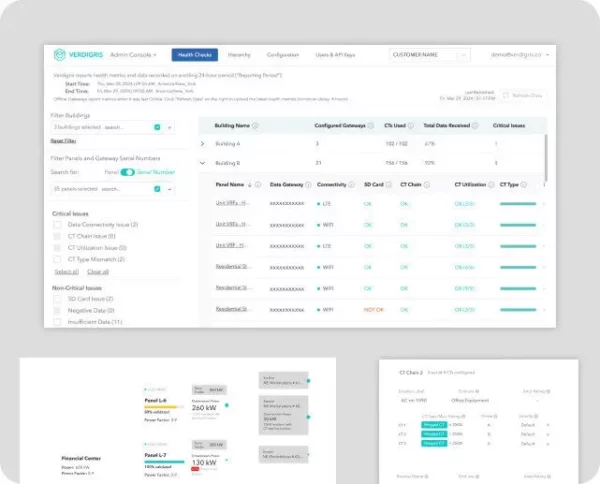Switch to Users & API Keys tab

(x=335, y=55)
